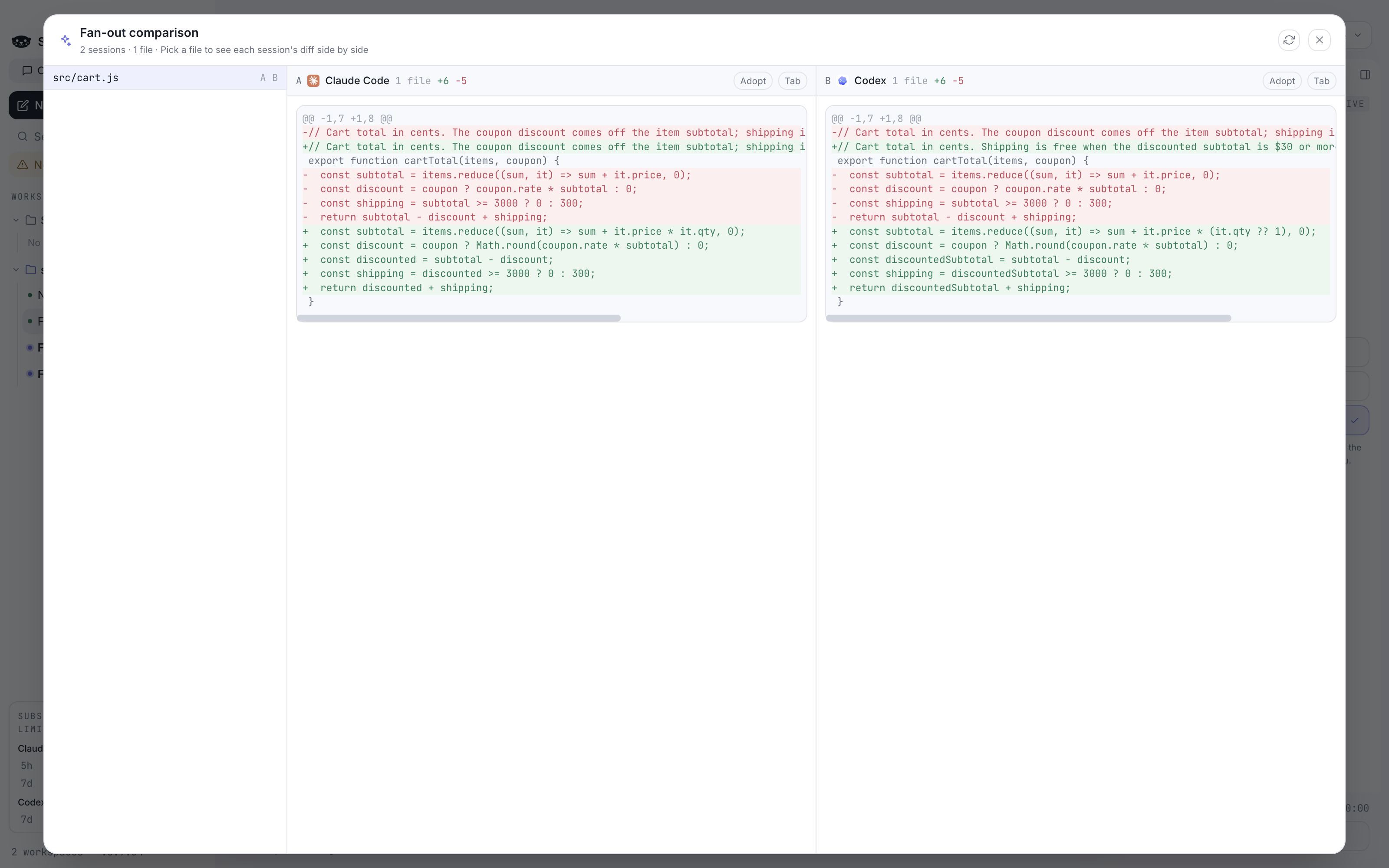This screenshot has height=868, width=1389.
Task: Adopt the Codex session diff
Action: 1282,81
